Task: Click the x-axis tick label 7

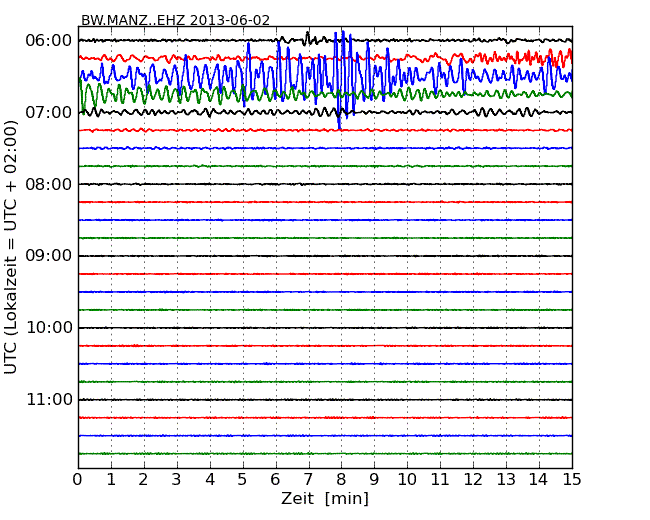Action: [308, 480]
